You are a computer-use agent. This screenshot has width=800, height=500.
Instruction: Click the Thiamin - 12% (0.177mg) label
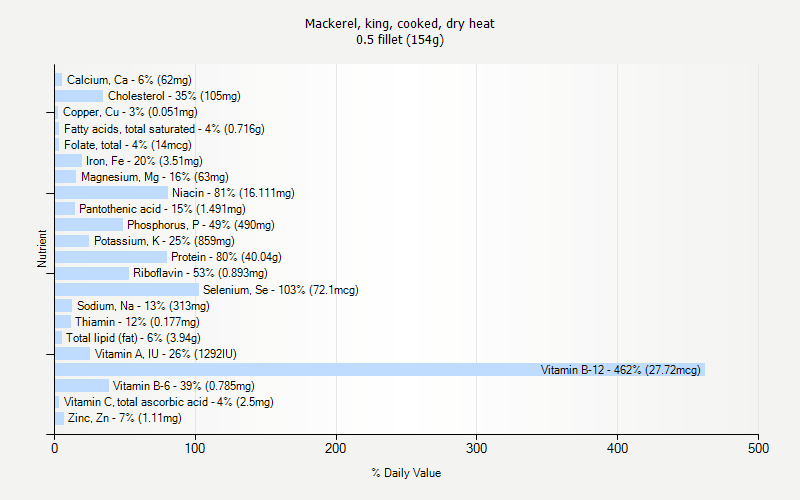coord(137,322)
